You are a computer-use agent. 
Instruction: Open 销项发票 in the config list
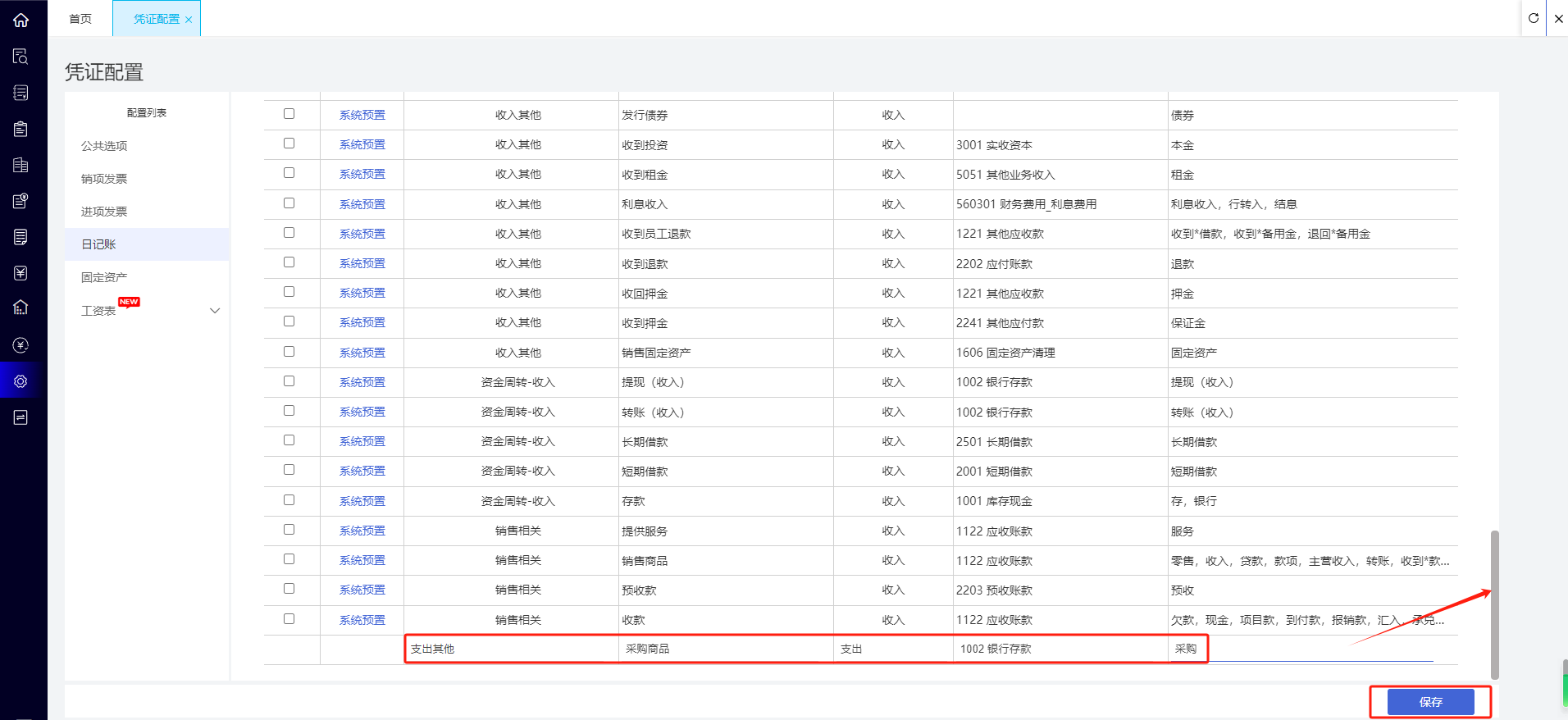pos(104,179)
